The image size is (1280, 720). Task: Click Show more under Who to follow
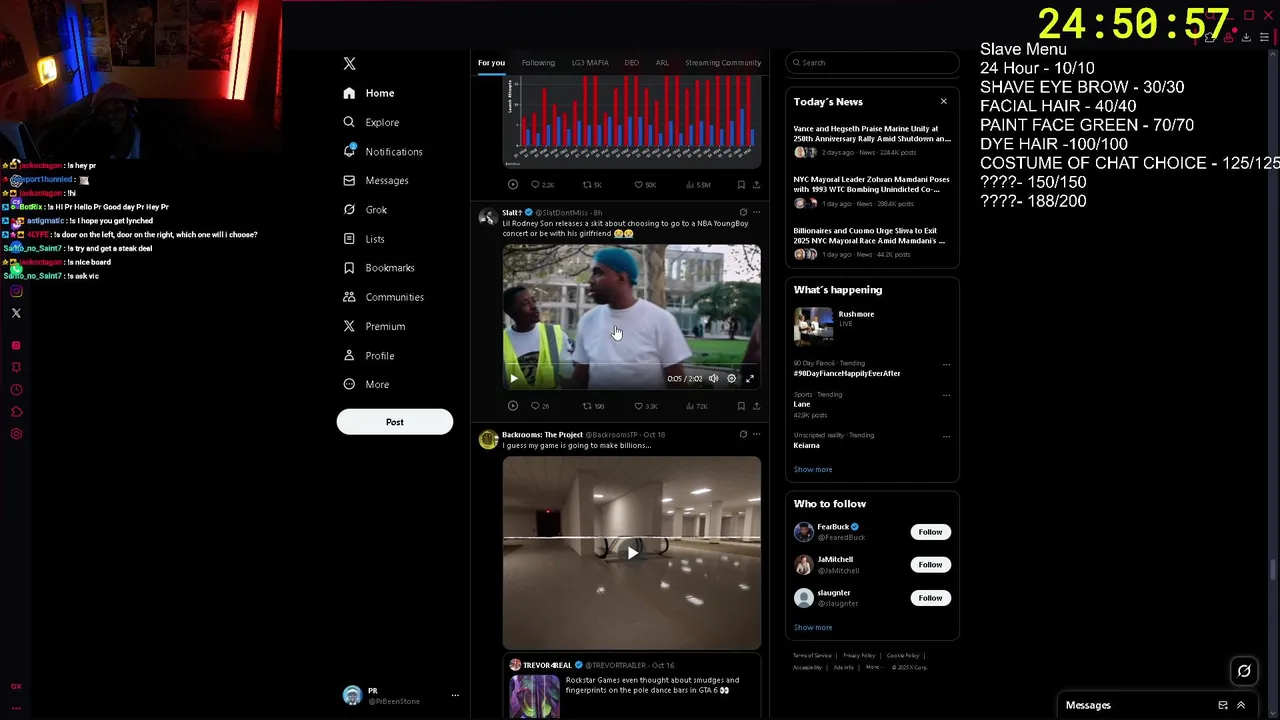pos(813,627)
